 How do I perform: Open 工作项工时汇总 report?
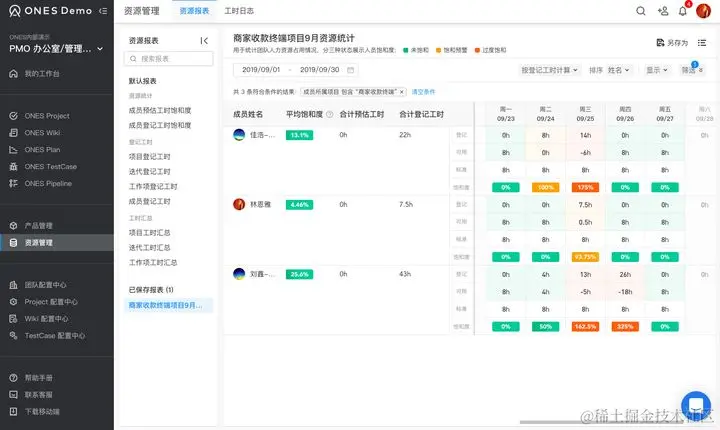pyautogui.click(x=153, y=263)
